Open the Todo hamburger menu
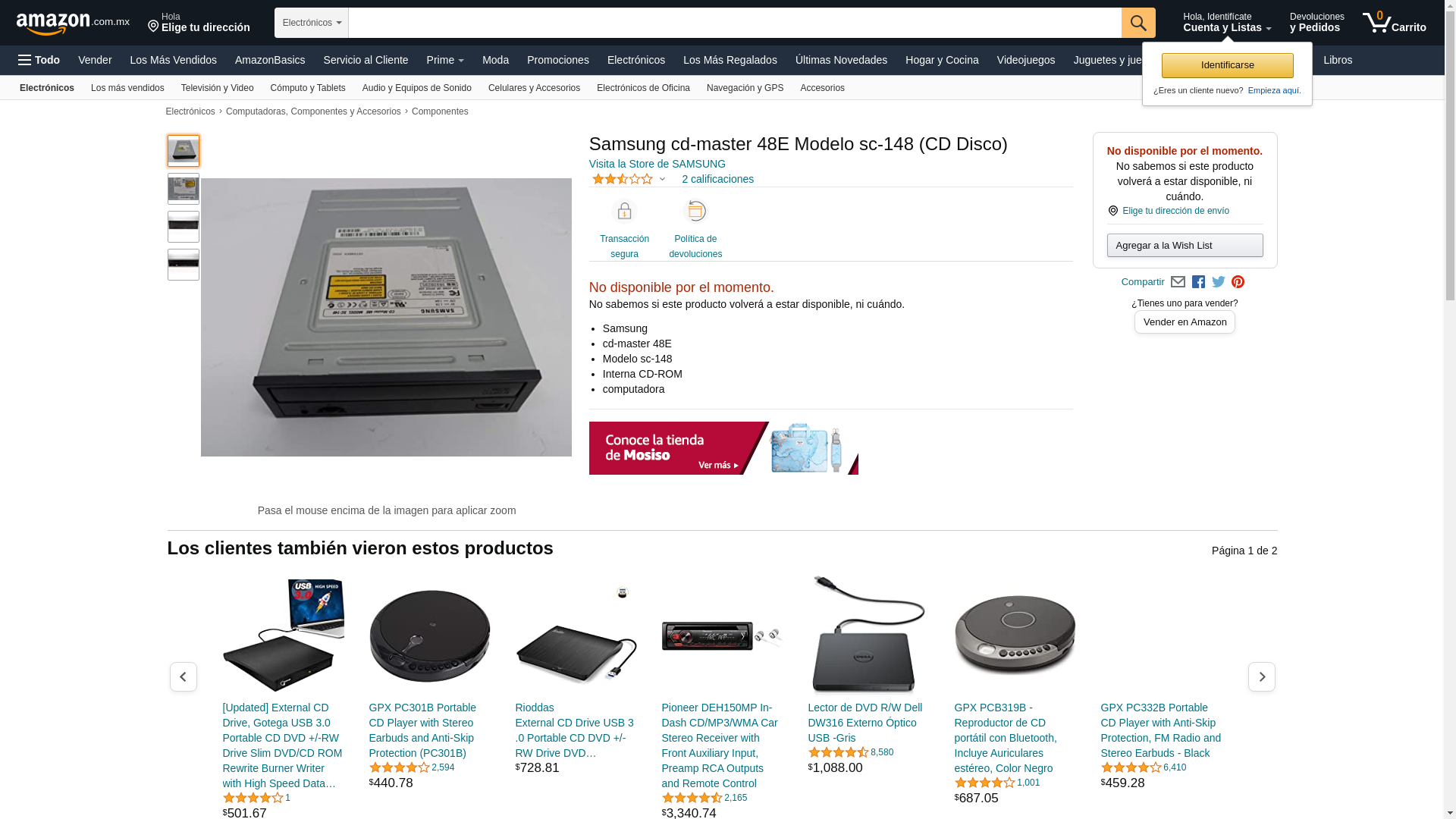This screenshot has width=1456, height=819. point(39,60)
